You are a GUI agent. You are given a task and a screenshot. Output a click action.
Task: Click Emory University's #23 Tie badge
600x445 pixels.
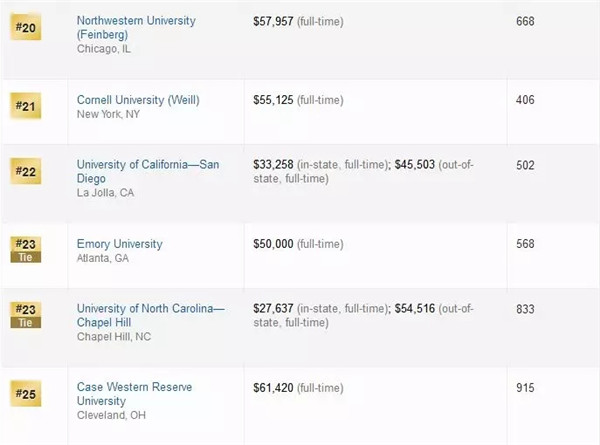25,249
